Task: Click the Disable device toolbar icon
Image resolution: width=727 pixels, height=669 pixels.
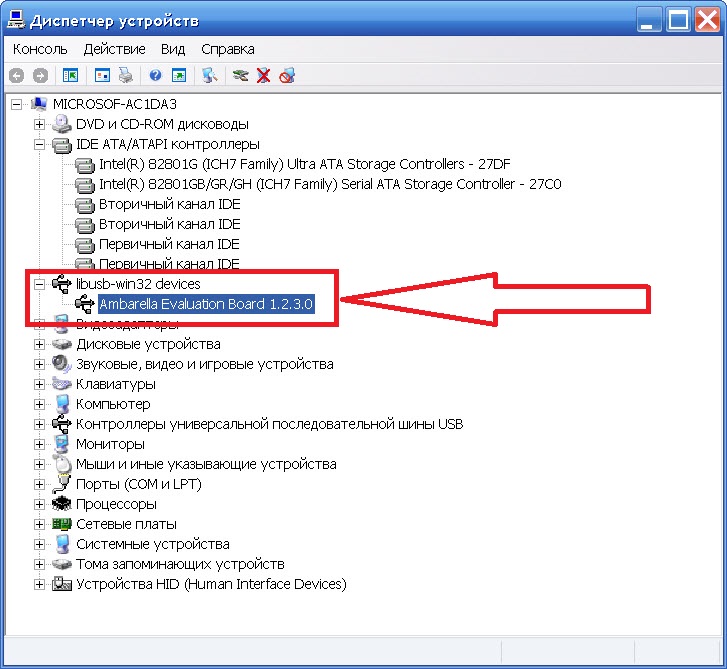Action: pos(287,75)
